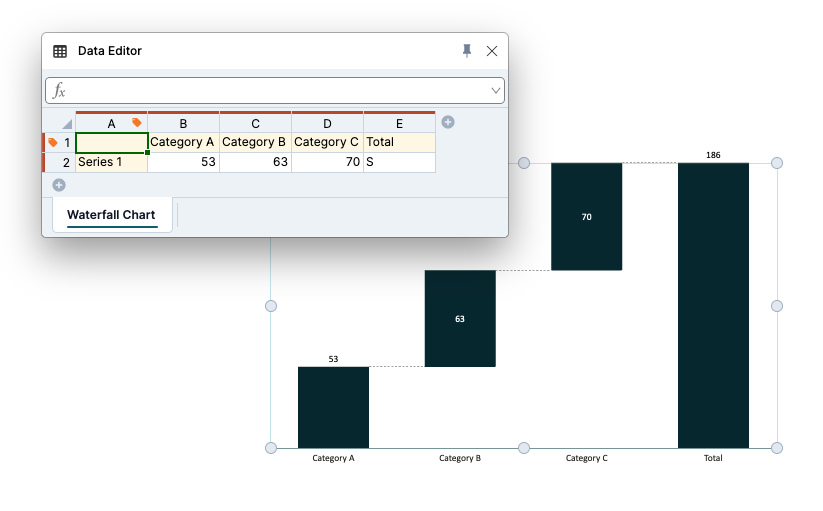This screenshot has width=823, height=511.
Task: Pin the Data Editor window
Action: (467, 51)
